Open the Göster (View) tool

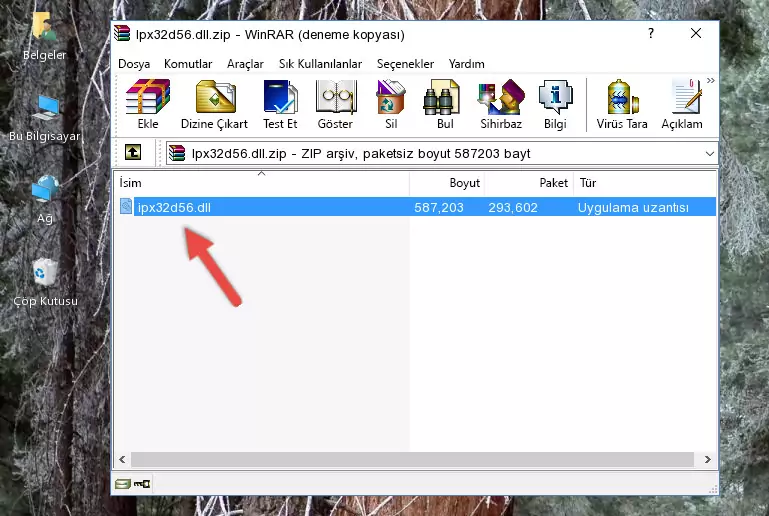pyautogui.click(x=335, y=104)
